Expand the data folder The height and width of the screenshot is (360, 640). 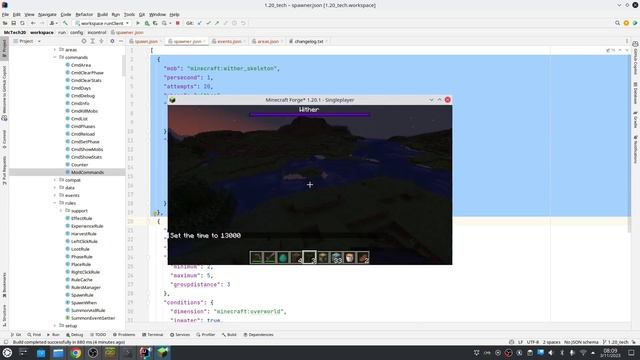[55, 188]
